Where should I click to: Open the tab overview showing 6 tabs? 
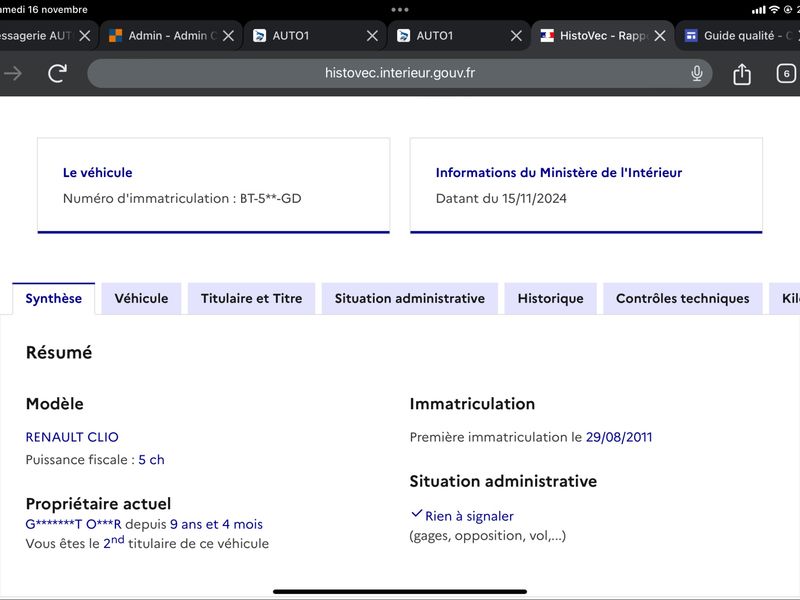click(x=786, y=73)
